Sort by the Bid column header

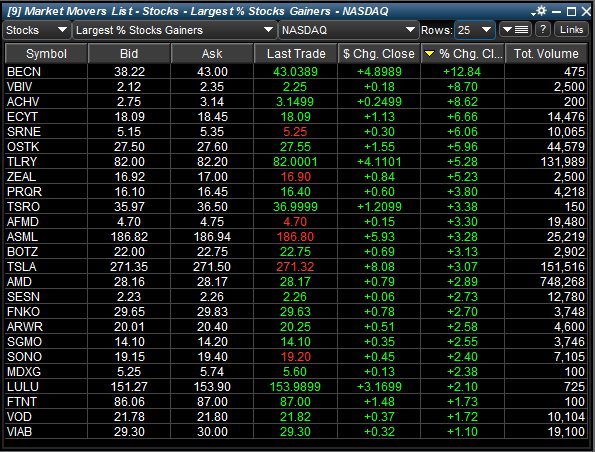click(129, 54)
